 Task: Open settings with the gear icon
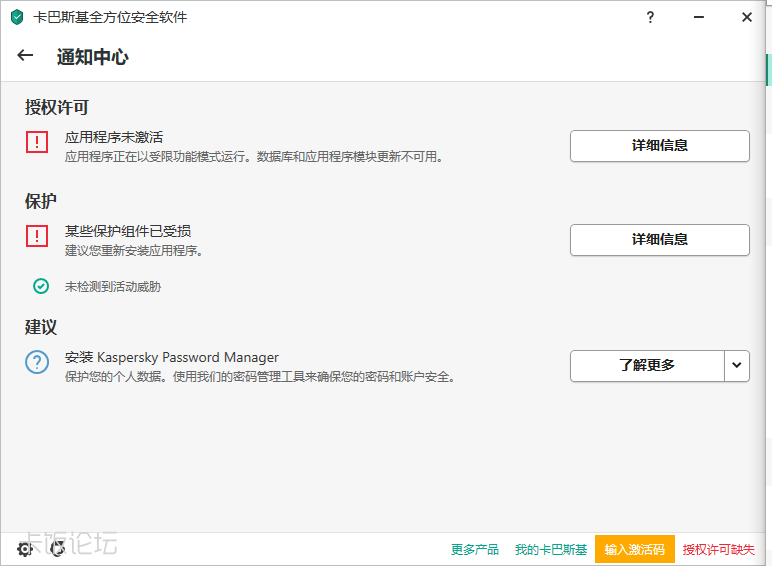coord(24,549)
